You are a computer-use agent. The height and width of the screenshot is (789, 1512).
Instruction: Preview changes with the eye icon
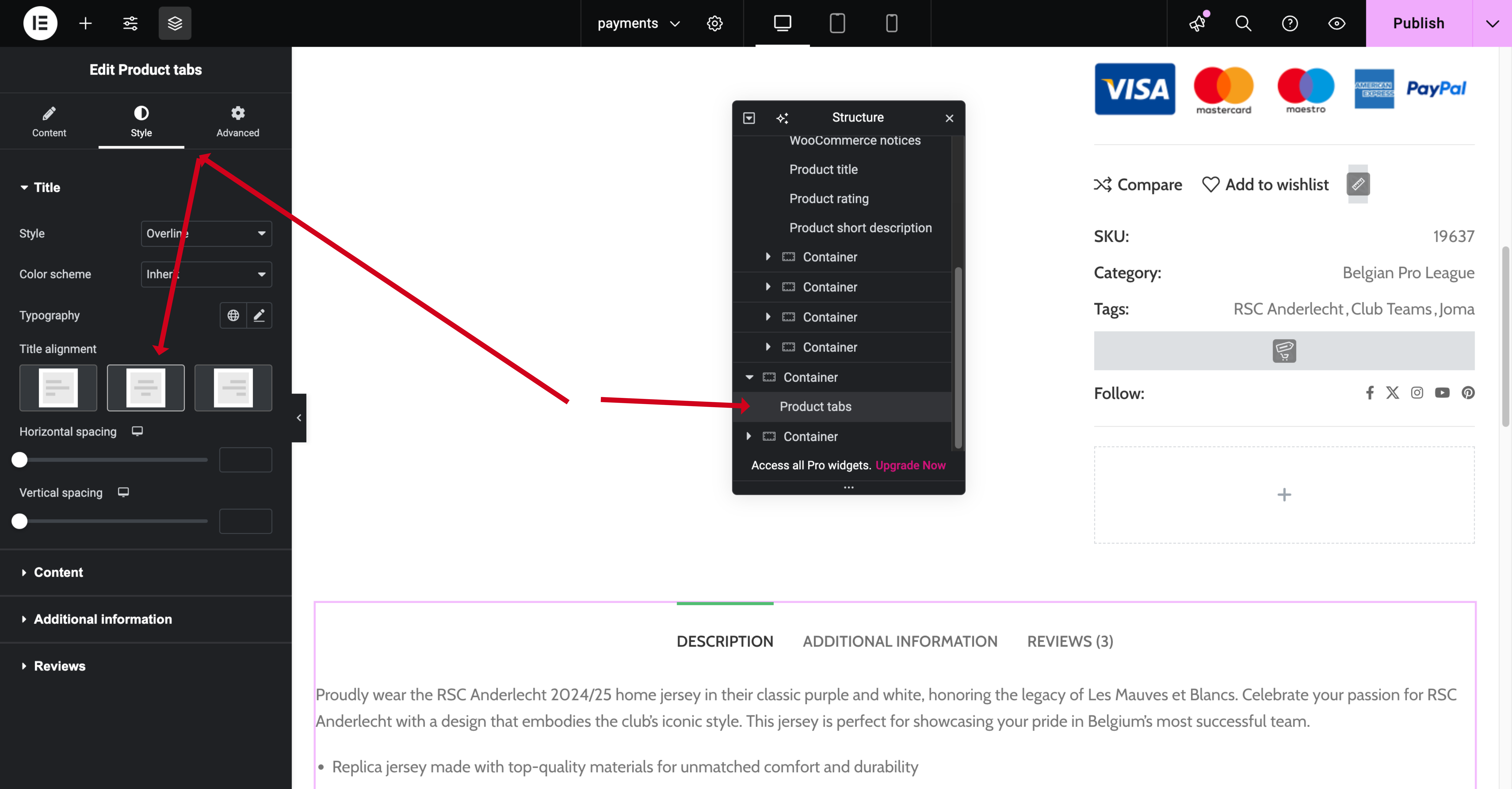point(1337,24)
